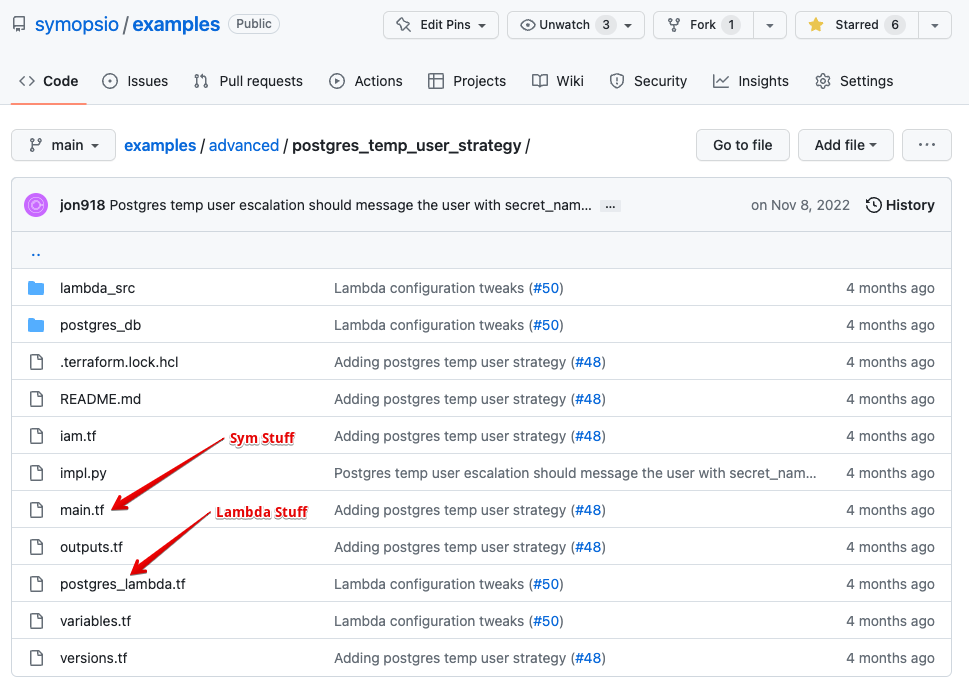The height and width of the screenshot is (691, 969).
Task: Open pull request #50 link in variables.tf row
Action: pyautogui.click(x=546, y=621)
